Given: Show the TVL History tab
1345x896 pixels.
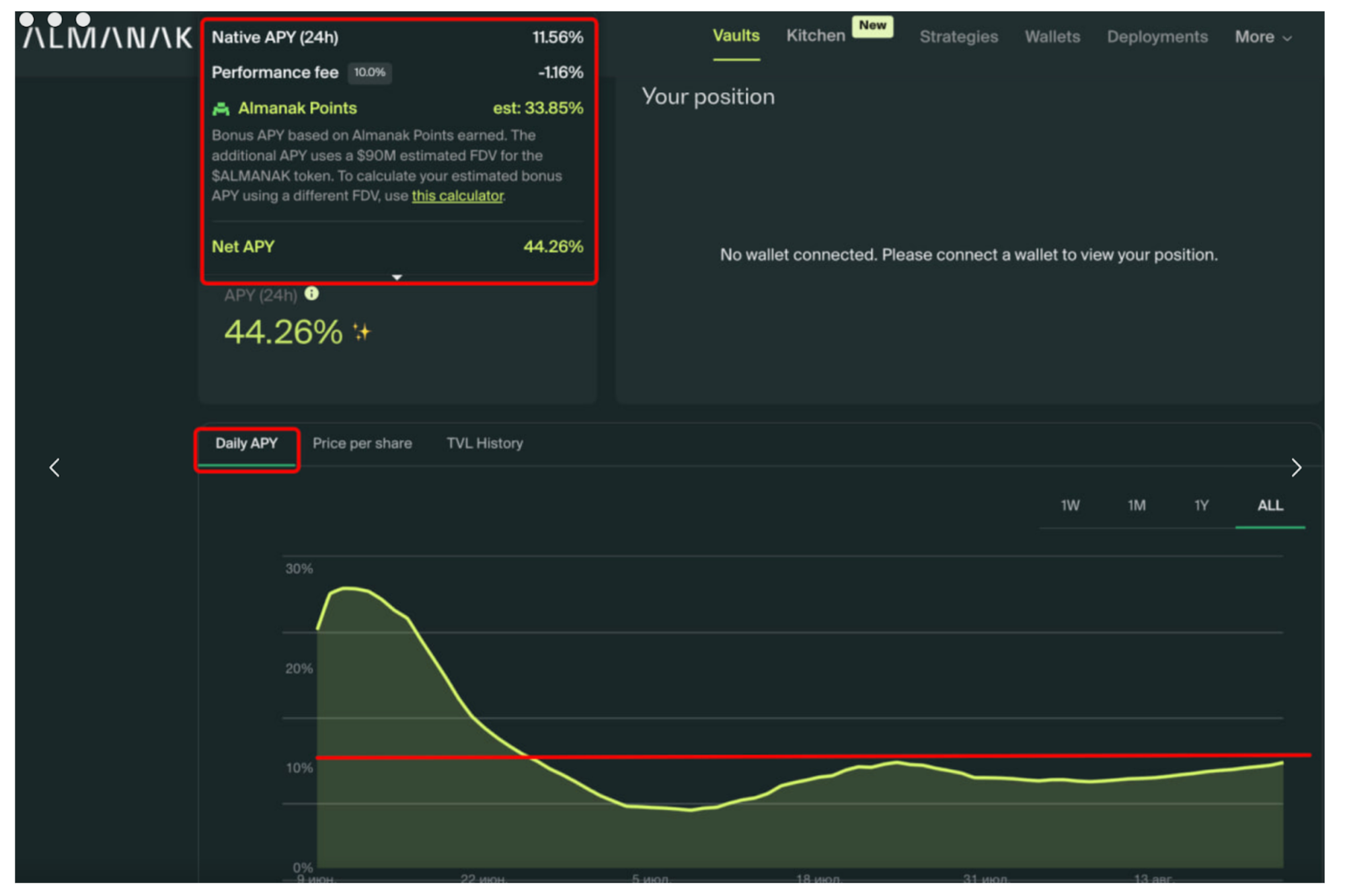Looking at the screenshot, I should tap(484, 444).
